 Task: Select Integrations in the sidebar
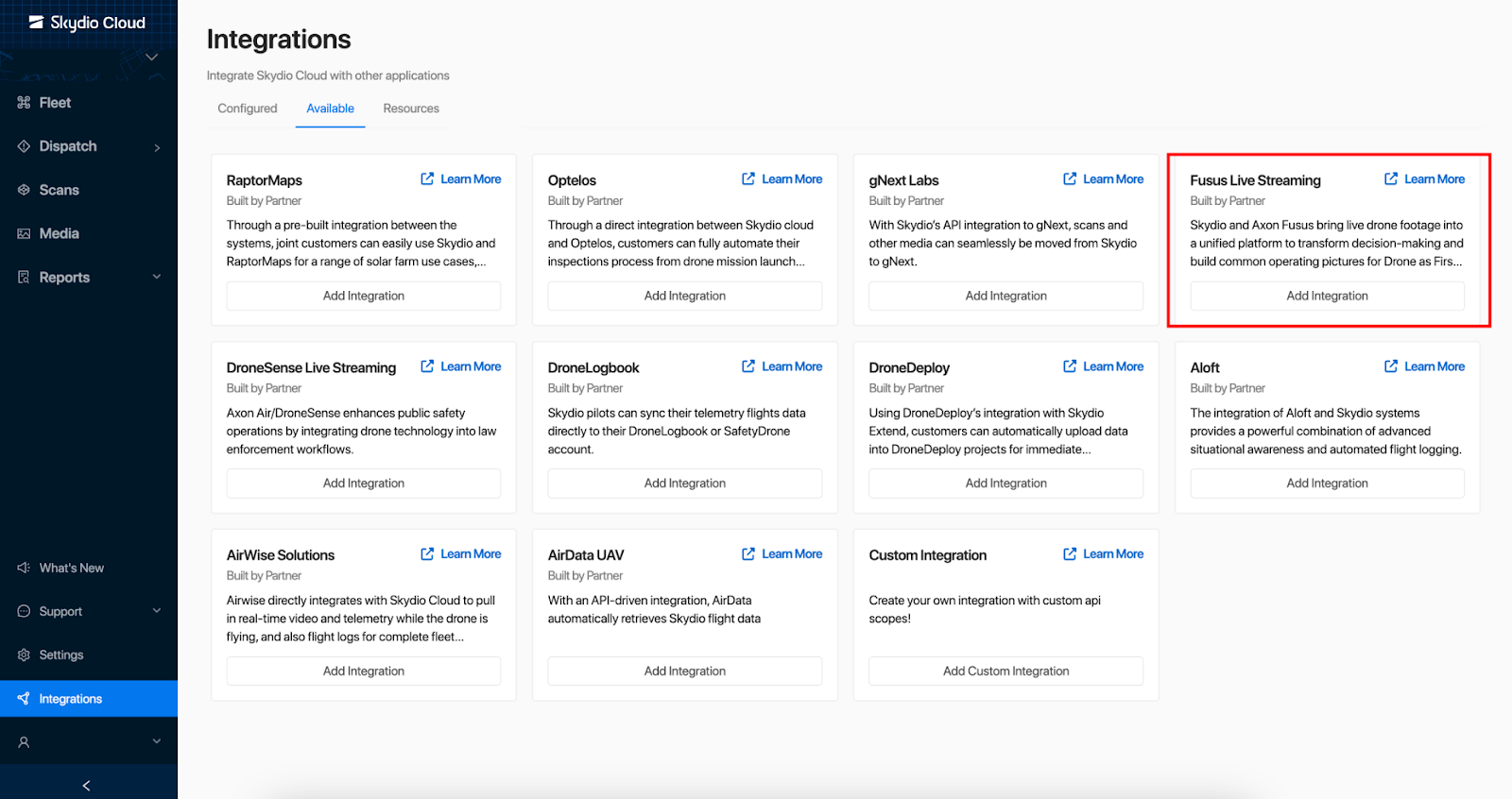click(70, 699)
